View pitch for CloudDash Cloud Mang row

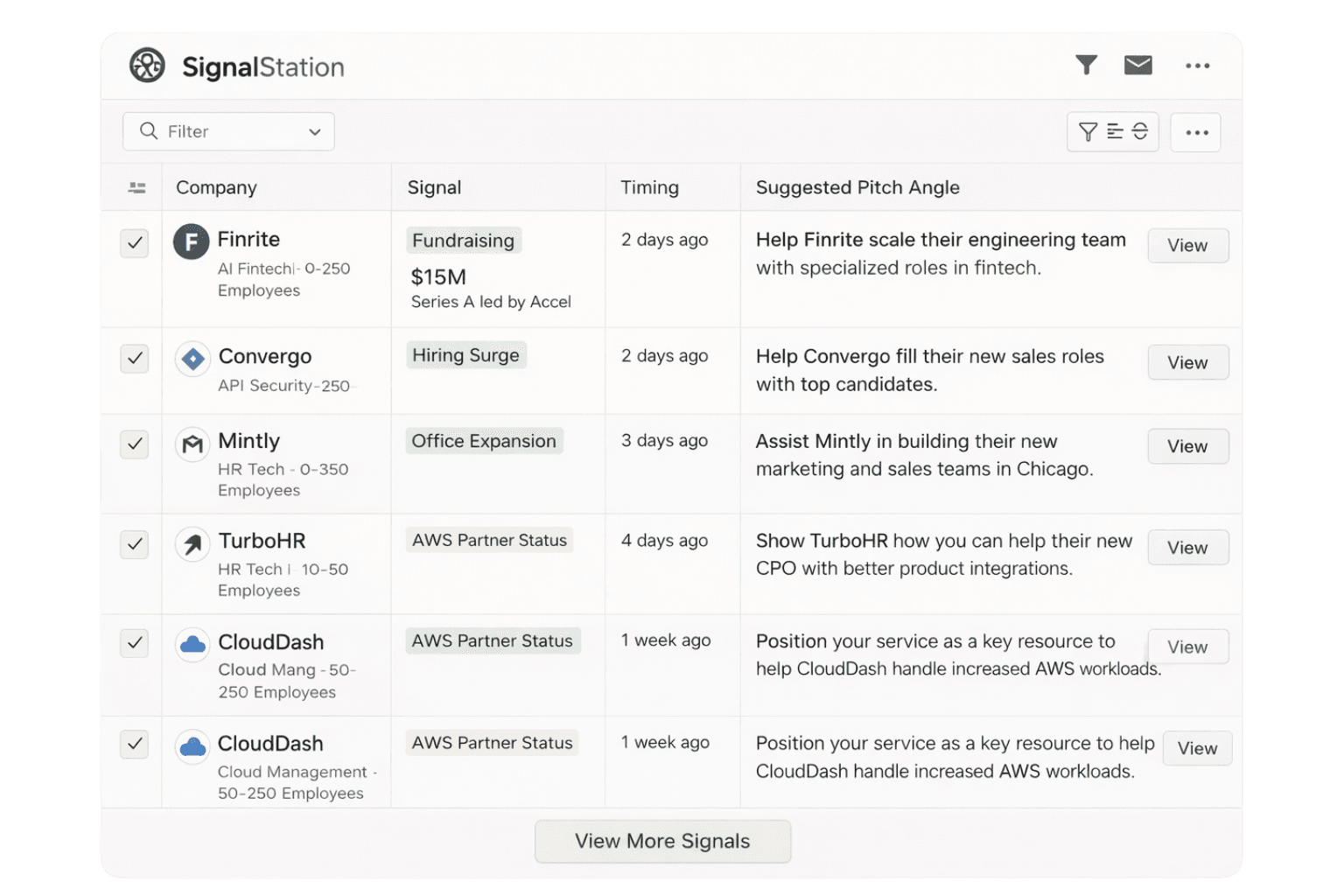point(1187,647)
